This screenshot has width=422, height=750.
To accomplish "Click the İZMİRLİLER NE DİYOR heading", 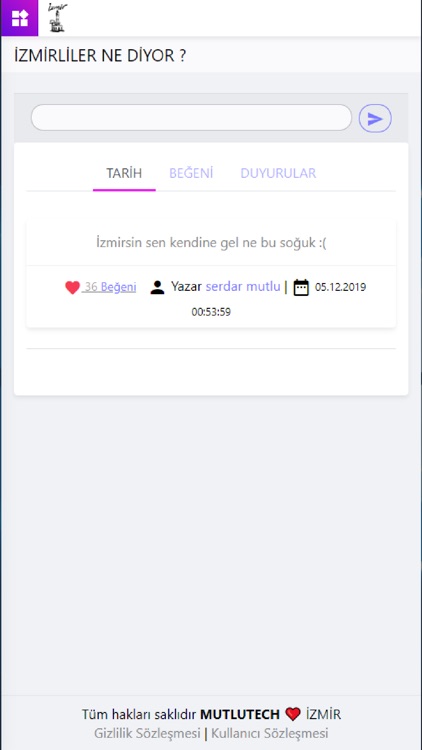I will (x=100, y=56).
